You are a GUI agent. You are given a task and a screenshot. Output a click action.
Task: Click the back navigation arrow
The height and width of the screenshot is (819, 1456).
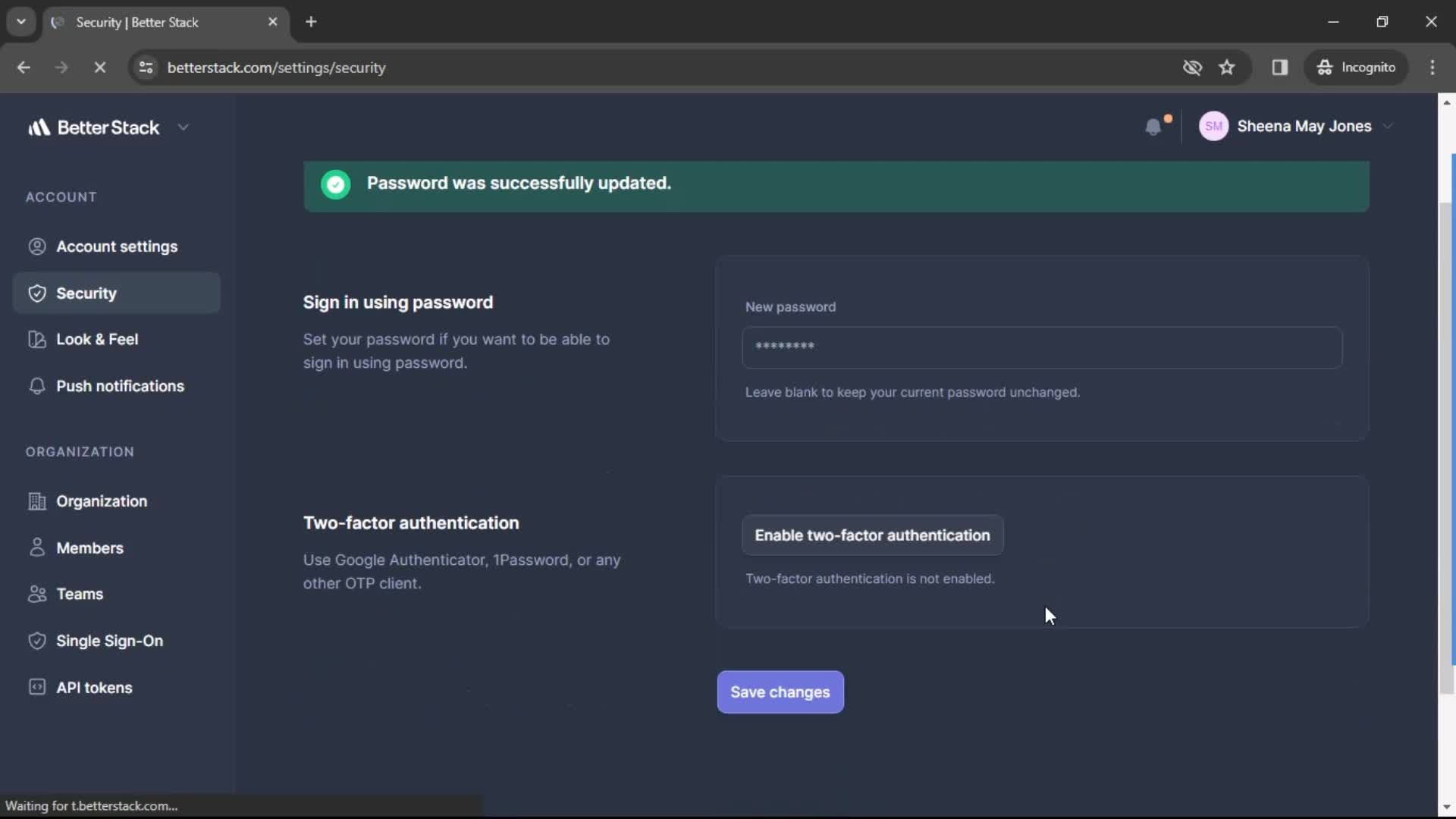click(23, 67)
